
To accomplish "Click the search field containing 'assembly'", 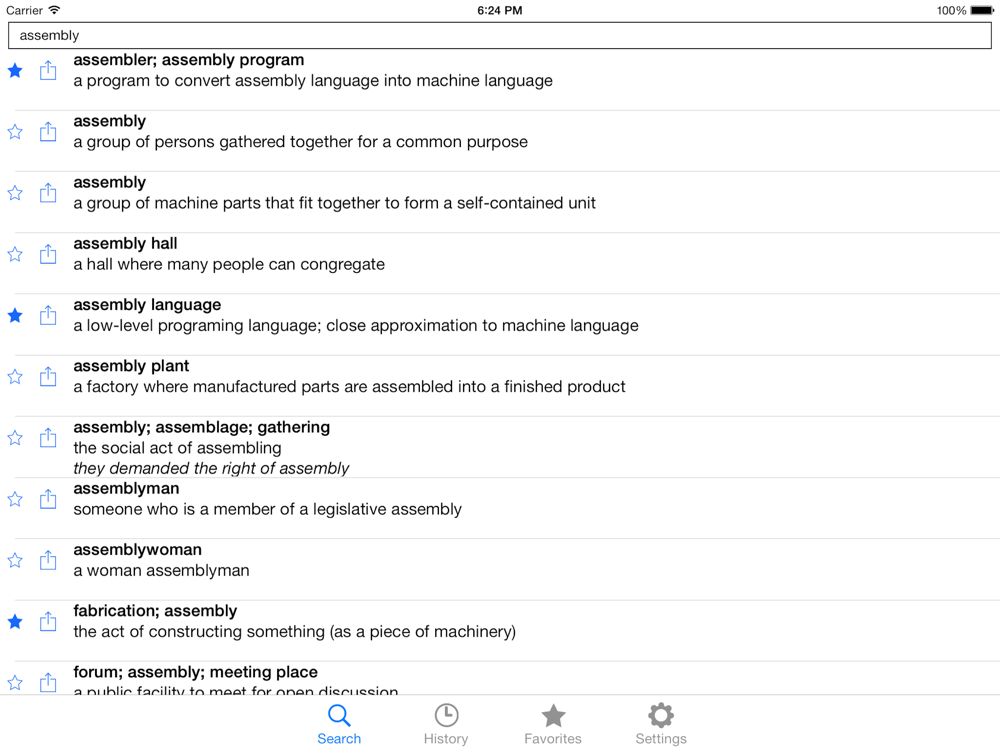I will pos(500,35).
